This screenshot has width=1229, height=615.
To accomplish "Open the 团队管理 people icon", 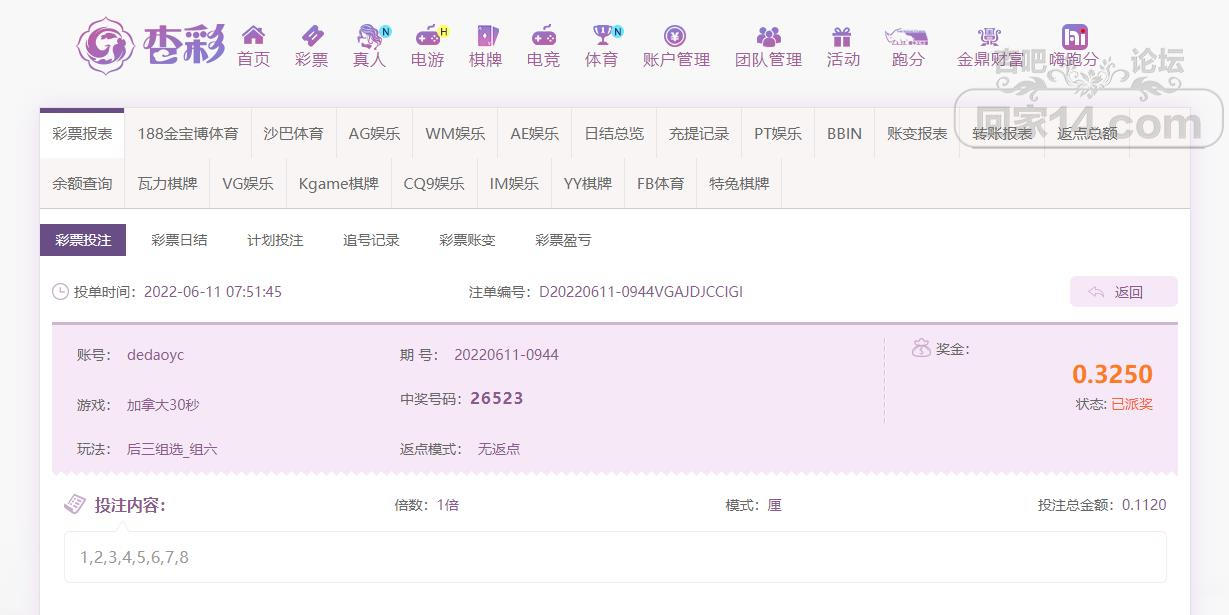I will click(x=769, y=36).
